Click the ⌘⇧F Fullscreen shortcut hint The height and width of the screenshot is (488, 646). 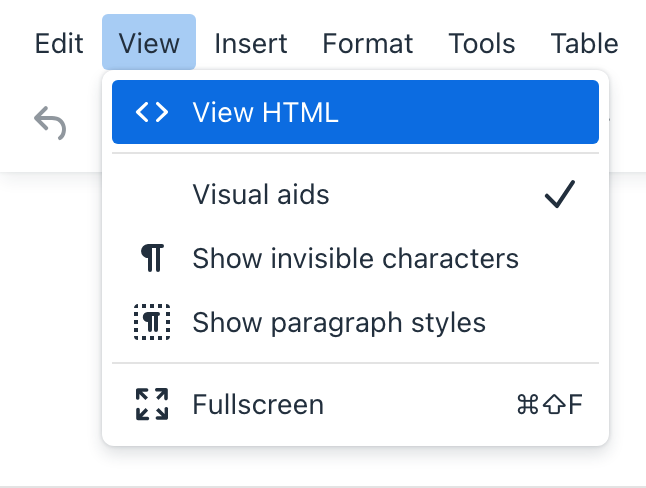(x=549, y=404)
